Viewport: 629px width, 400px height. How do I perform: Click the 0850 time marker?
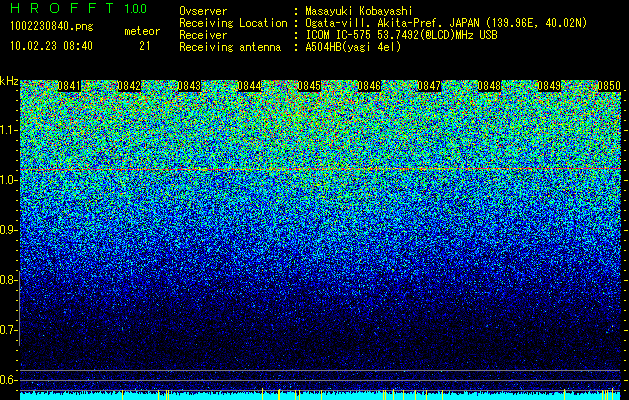point(609,86)
